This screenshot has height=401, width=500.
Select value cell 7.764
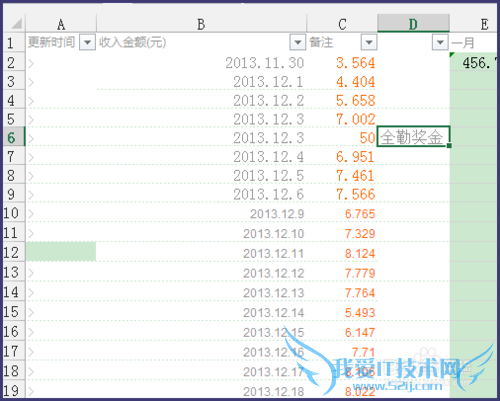pyautogui.click(x=342, y=292)
